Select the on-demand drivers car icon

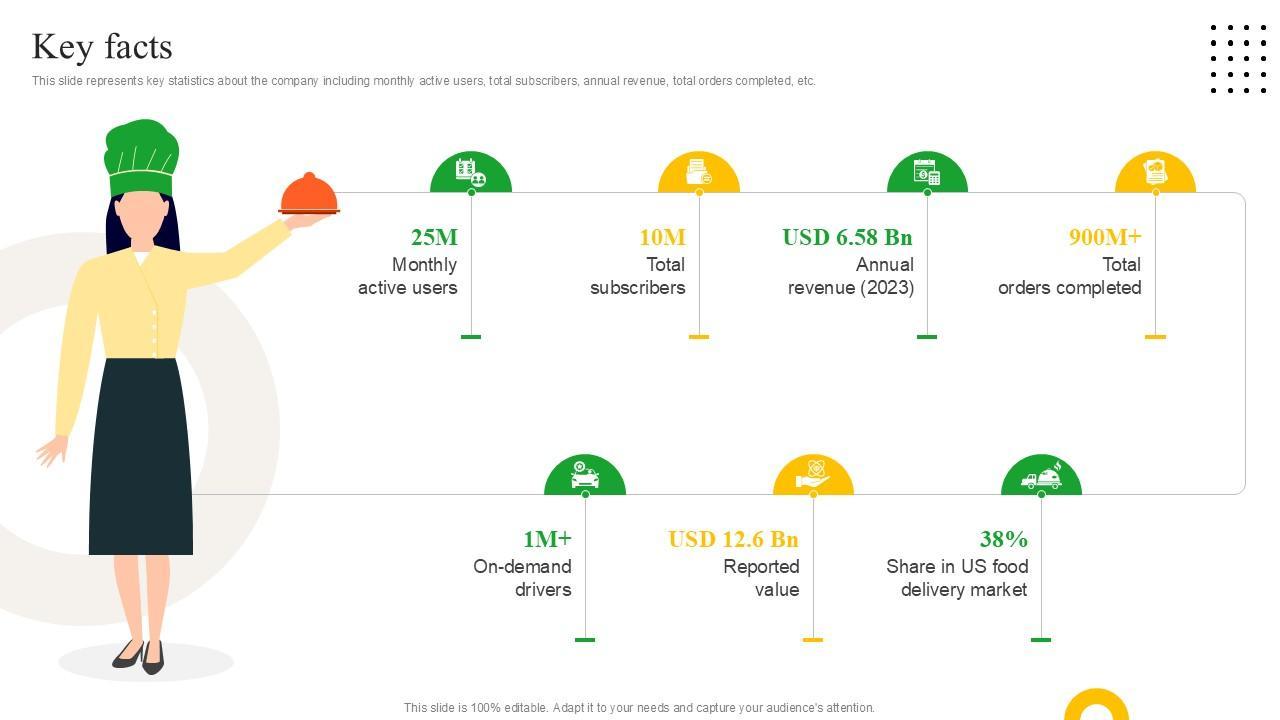585,475
